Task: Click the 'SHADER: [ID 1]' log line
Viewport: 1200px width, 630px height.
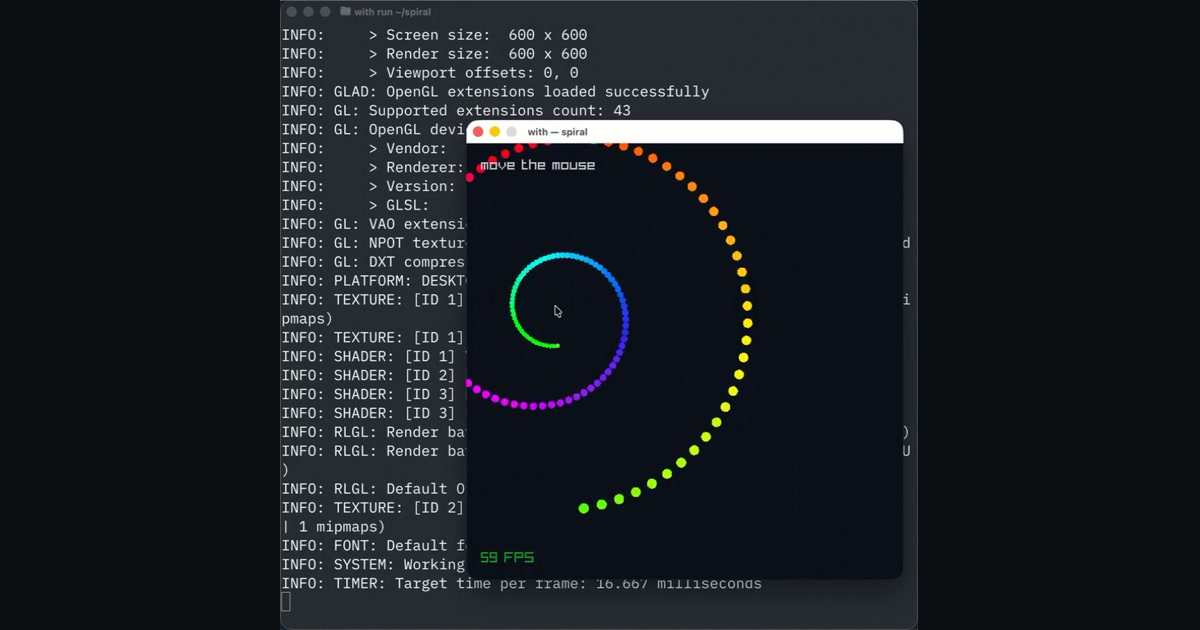Action: click(x=368, y=356)
